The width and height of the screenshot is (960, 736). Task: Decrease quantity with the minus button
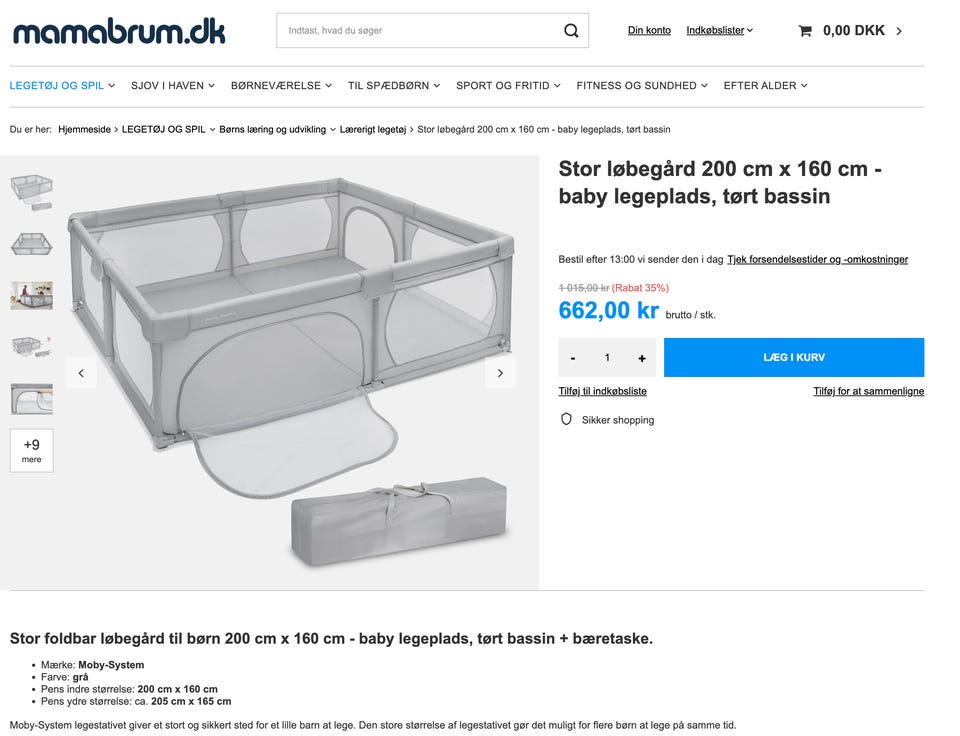point(573,358)
